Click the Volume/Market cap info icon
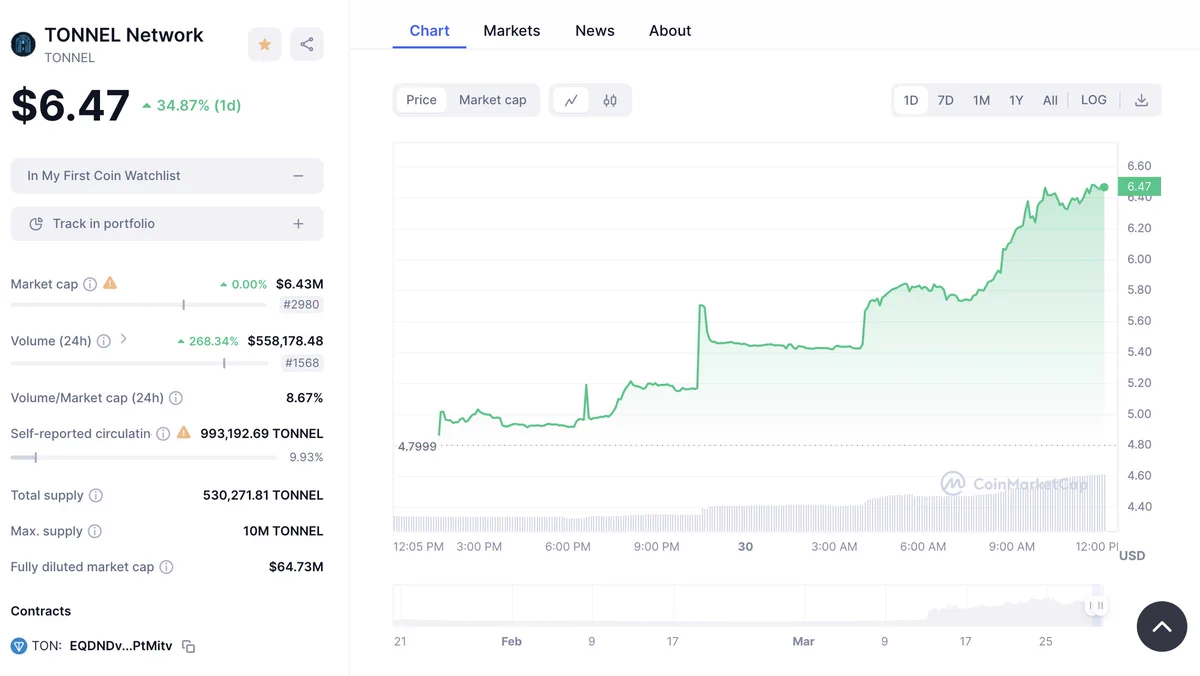Screen dimensions: 1200x676 point(176,398)
